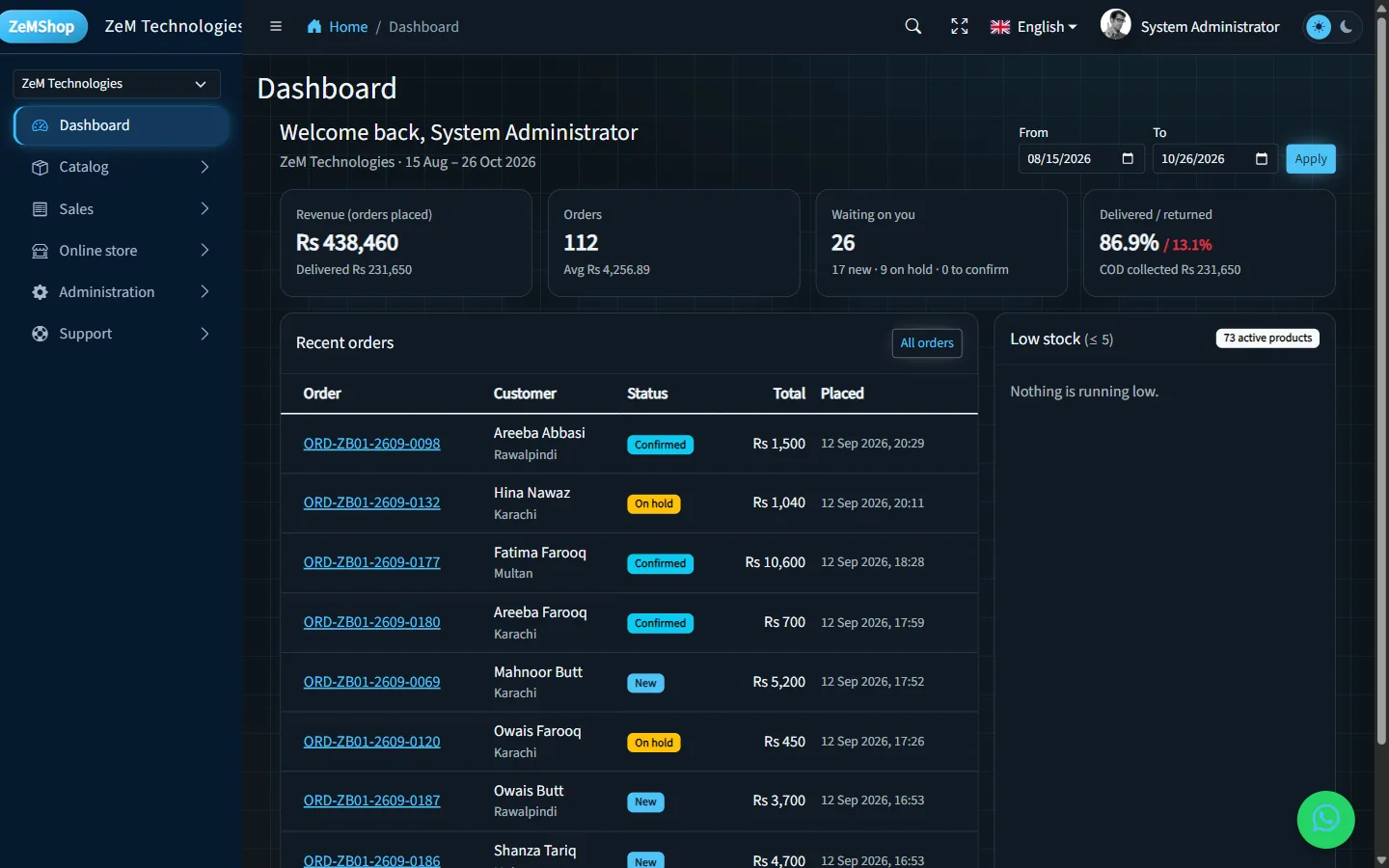The height and width of the screenshot is (868, 1389).
Task: Expand the Administration submenu chevron
Action: pos(204,291)
